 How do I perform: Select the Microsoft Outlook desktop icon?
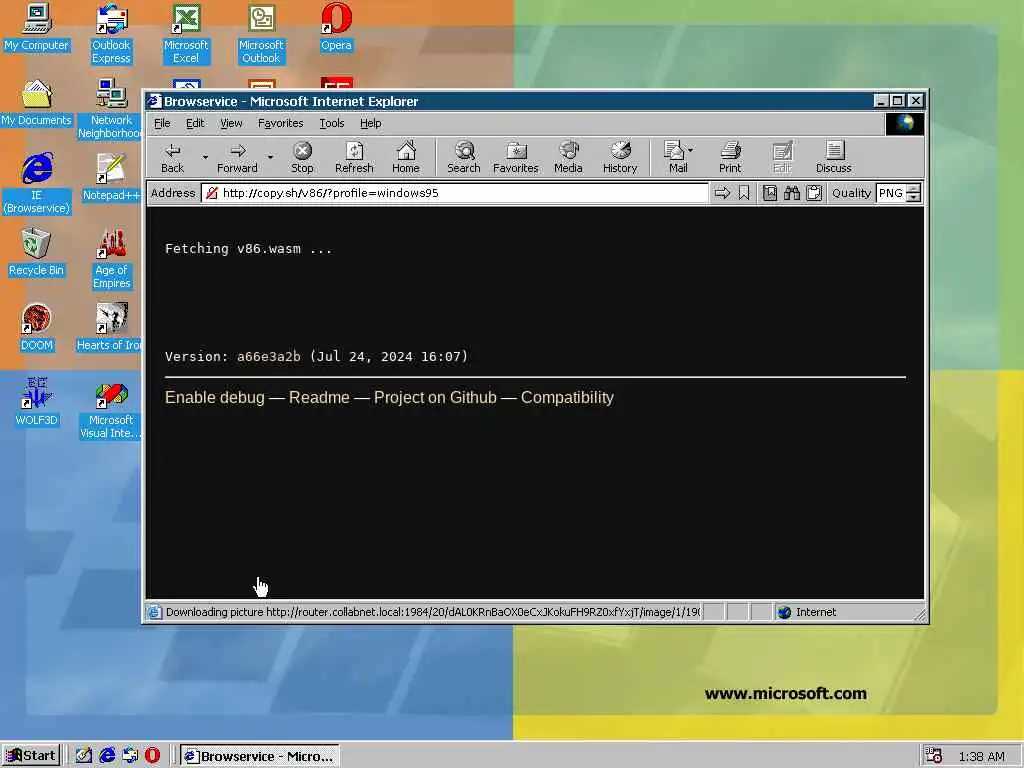tap(261, 34)
